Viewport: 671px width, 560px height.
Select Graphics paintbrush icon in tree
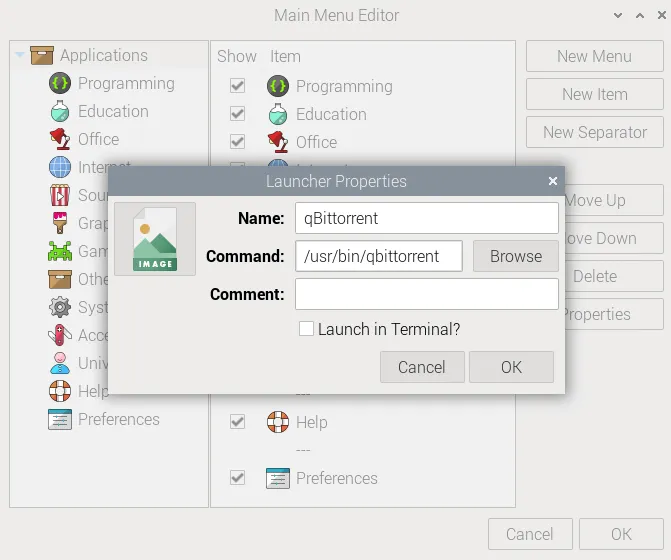[x=60, y=223]
